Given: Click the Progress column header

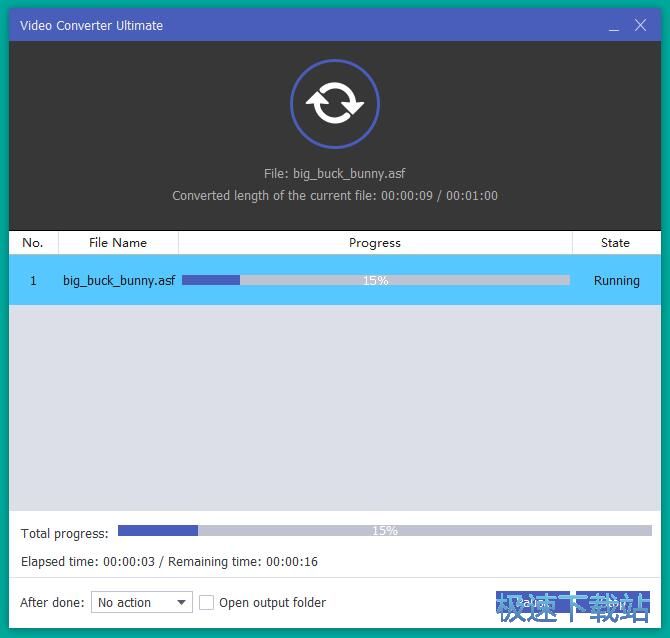Looking at the screenshot, I should point(375,243).
